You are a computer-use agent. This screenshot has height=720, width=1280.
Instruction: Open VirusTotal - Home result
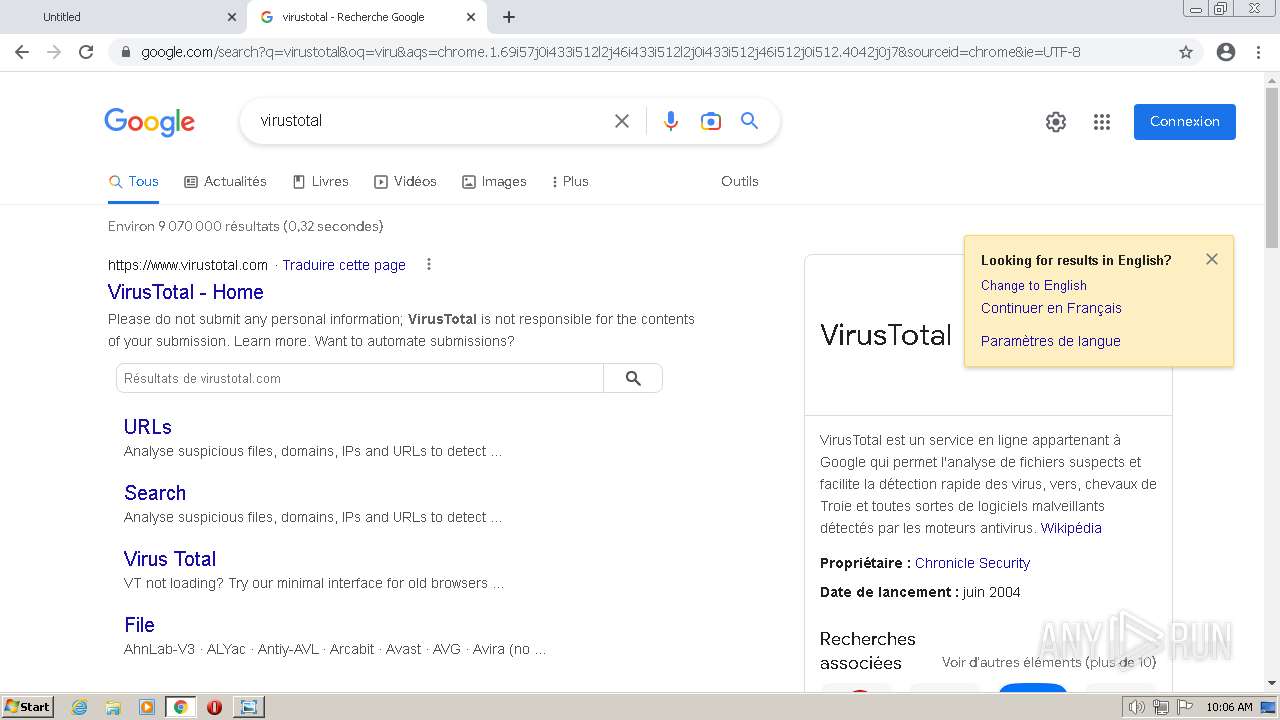point(186,292)
